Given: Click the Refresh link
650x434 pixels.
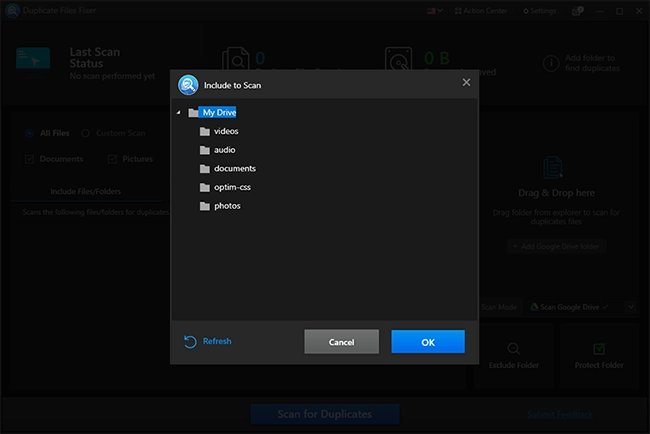Looking at the screenshot, I should point(217,341).
